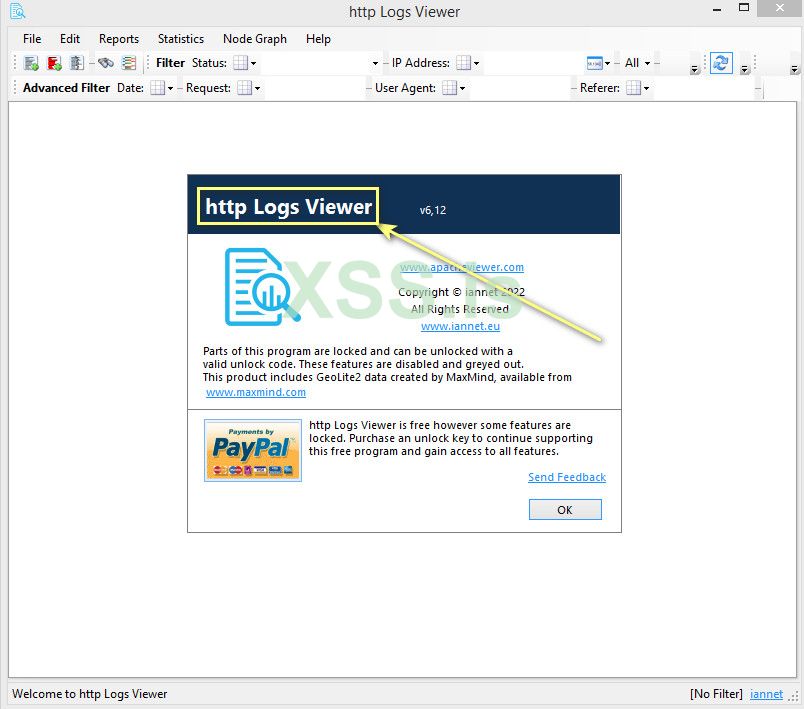This screenshot has height=709, width=804.
Task: Expand the Date filter dropdown arrow
Action: click(170, 88)
